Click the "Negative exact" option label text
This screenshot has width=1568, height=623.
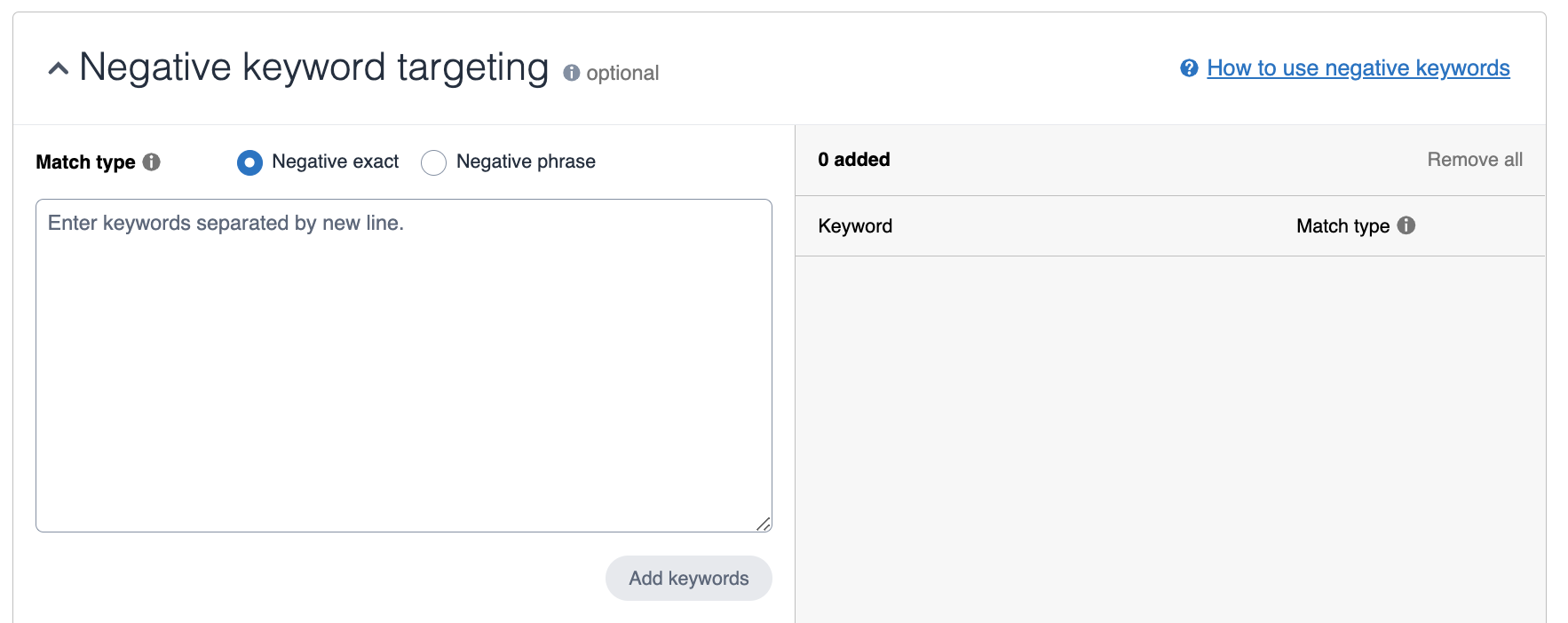335,162
